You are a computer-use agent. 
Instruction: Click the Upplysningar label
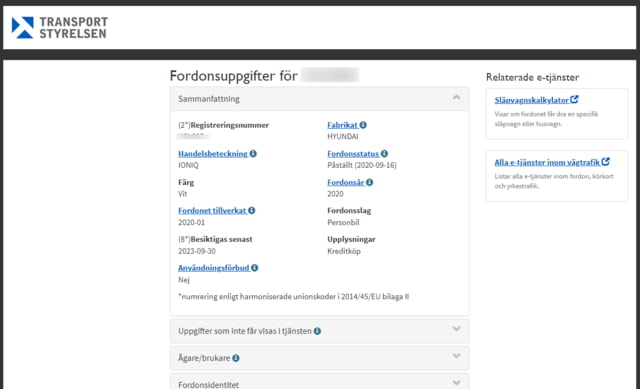point(351,239)
